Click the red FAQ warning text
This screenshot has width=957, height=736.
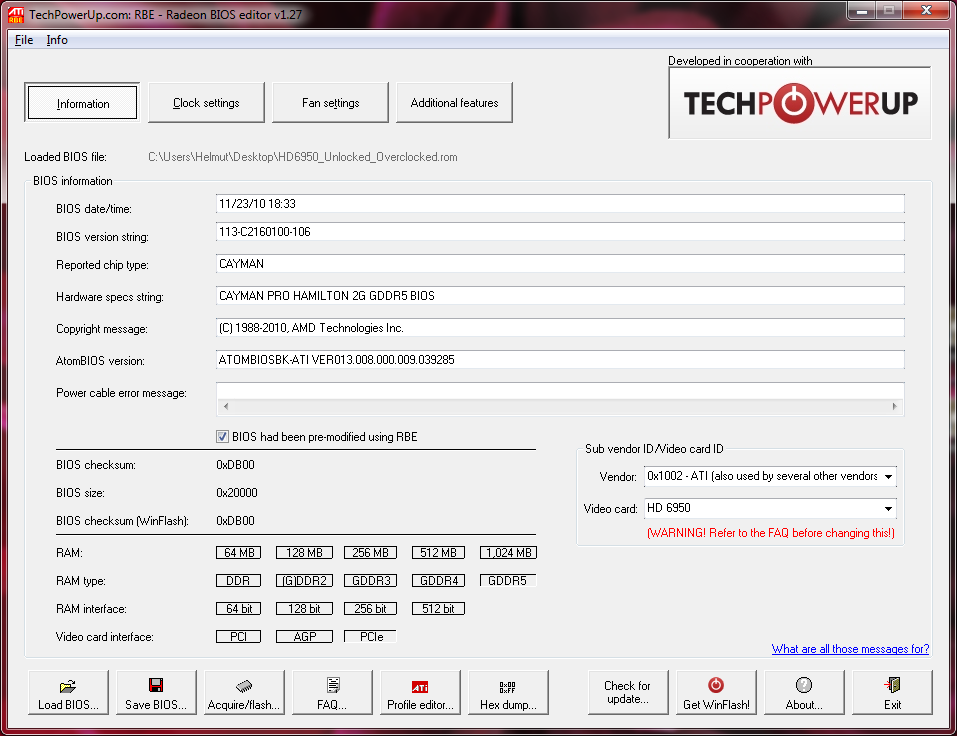(771, 533)
